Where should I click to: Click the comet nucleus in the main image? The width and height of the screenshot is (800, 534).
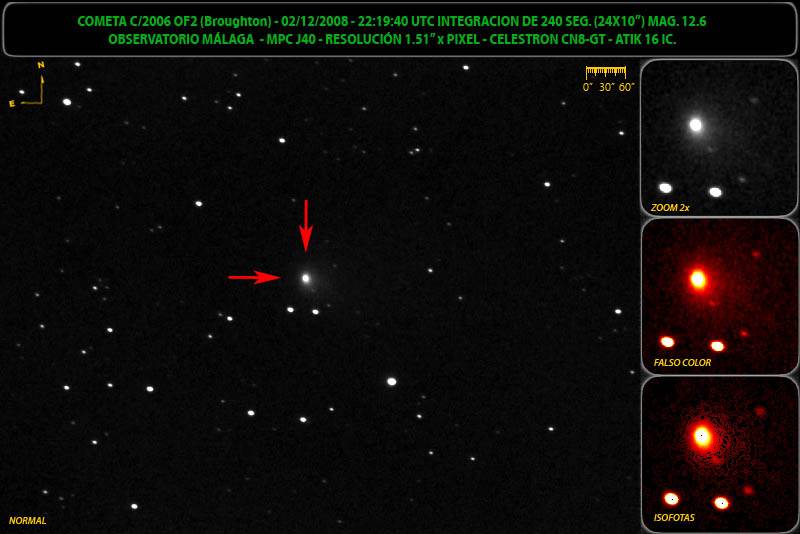(306, 278)
